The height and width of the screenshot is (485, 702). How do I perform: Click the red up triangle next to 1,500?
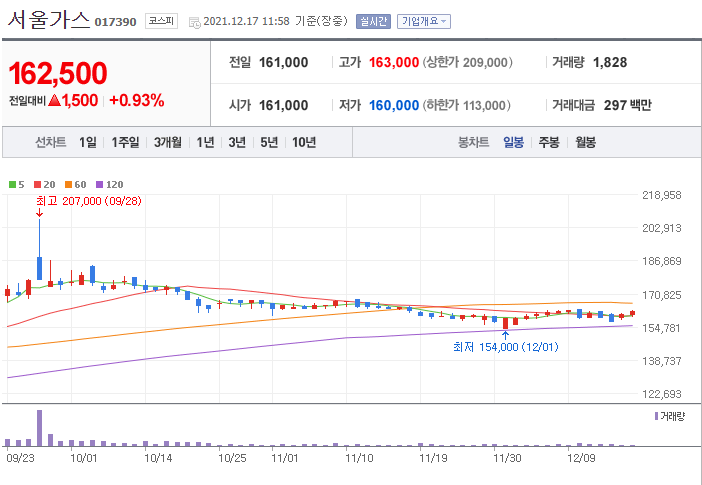coord(54,100)
